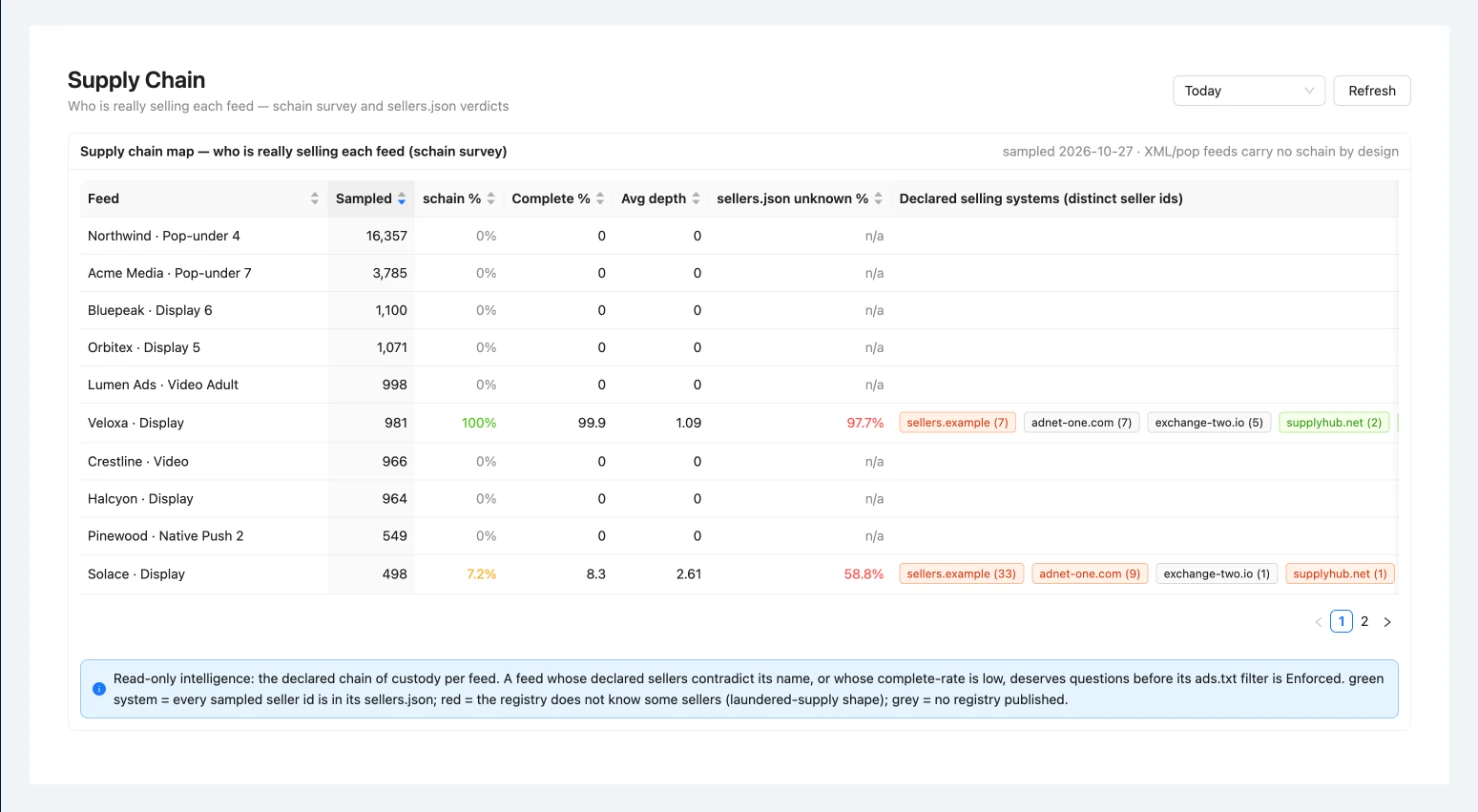Select the Veloxa · Display feed
Screen dimensions: 1478x812
136,423
